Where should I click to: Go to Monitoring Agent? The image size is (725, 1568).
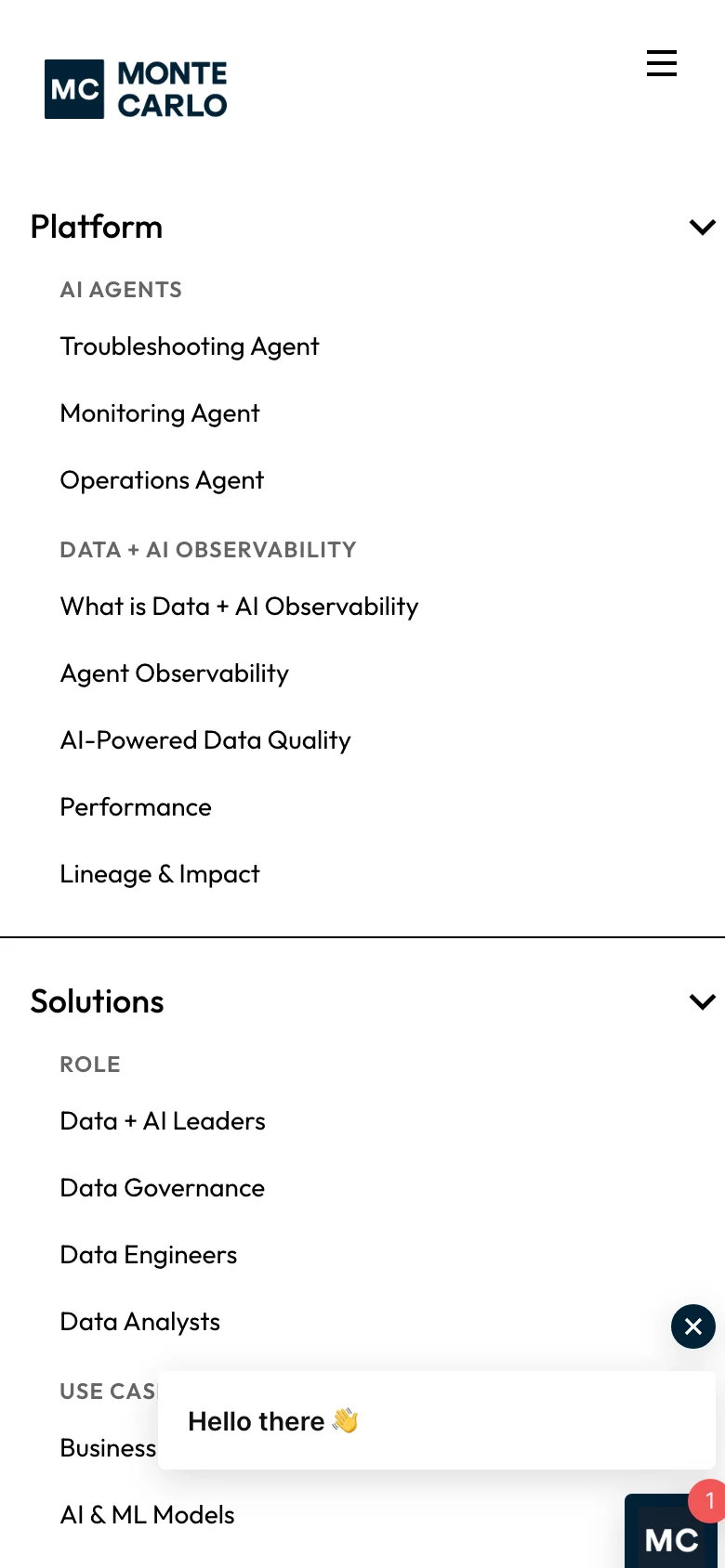point(160,413)
